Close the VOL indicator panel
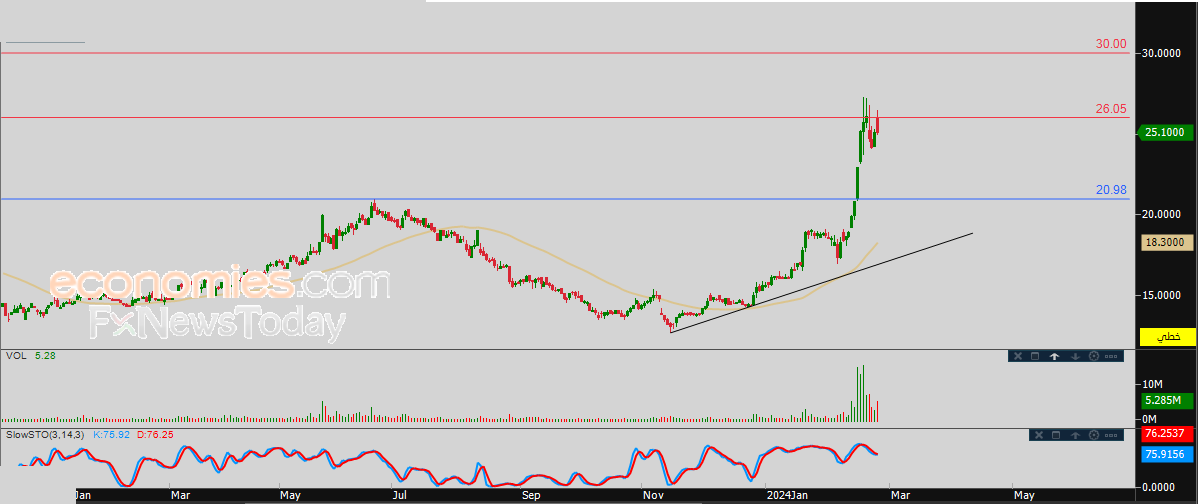 (1017, 356)
